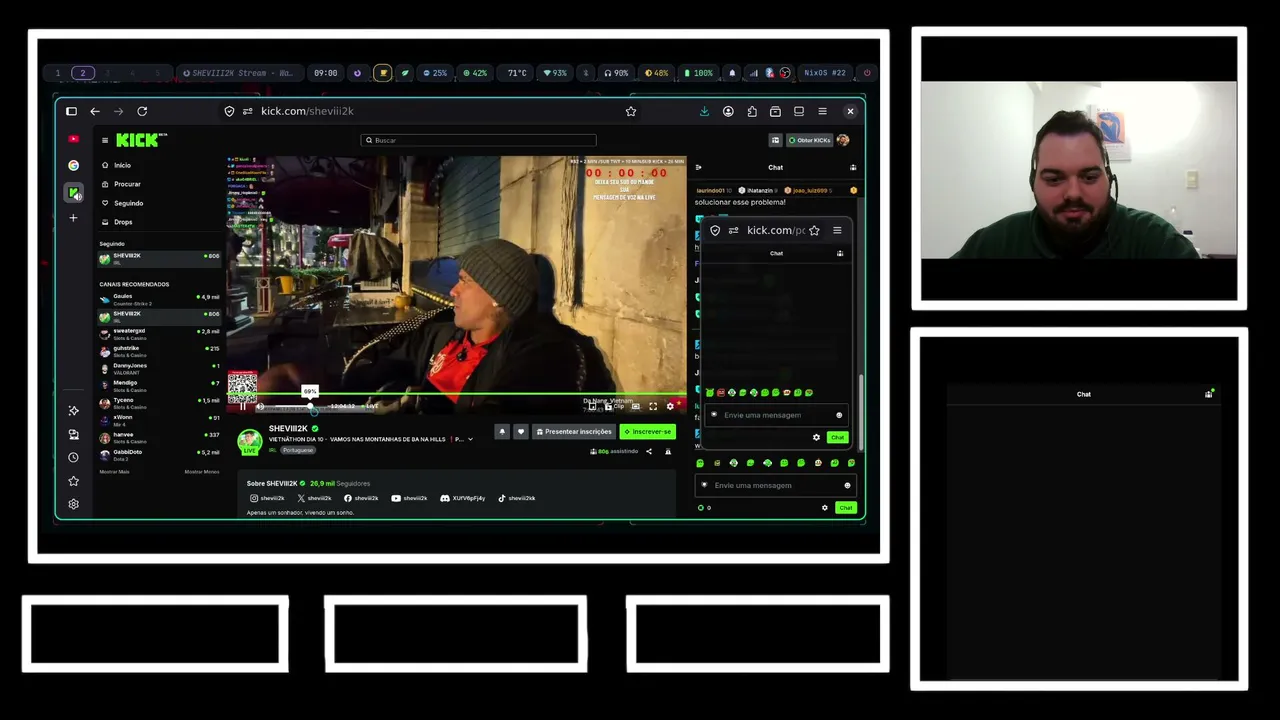Open bookmarks star in browser sidebar
The height and width of the screenshot is (720, 1280).
(x=73, y=481)
